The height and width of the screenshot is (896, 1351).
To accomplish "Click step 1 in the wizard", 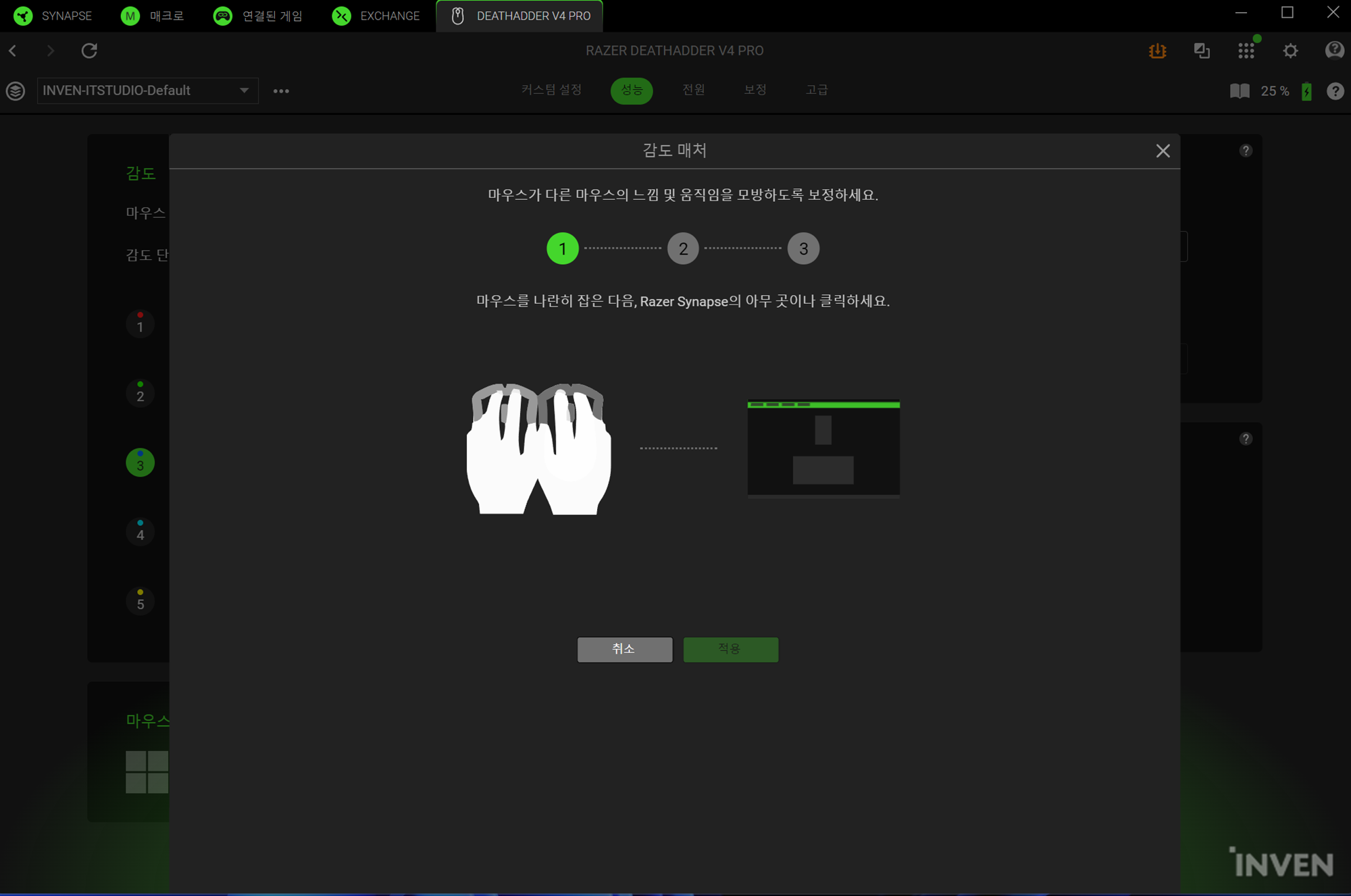I will pos(563,248).
